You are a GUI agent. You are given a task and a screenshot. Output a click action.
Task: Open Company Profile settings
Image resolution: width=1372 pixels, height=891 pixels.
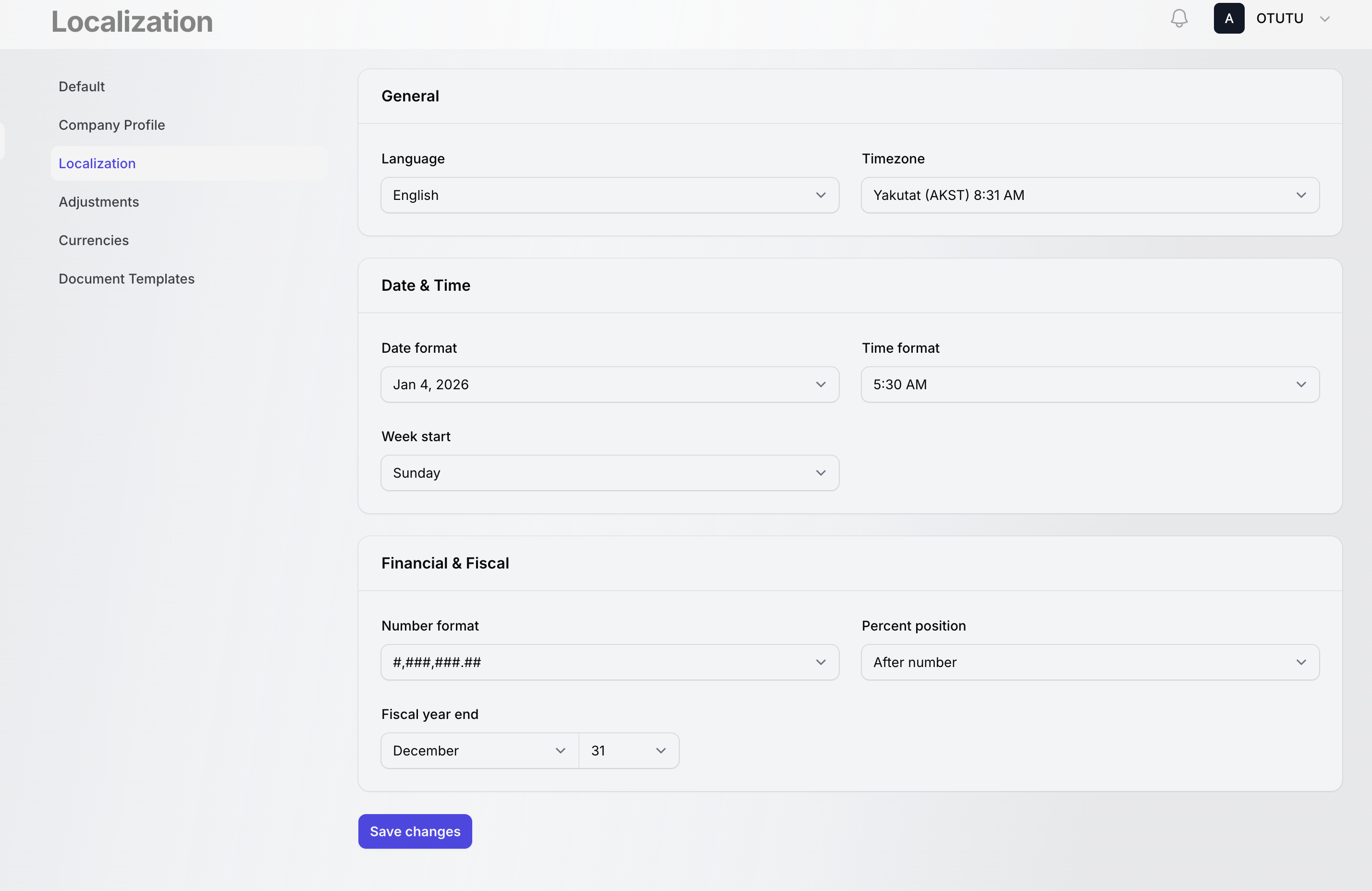[111, 125]
